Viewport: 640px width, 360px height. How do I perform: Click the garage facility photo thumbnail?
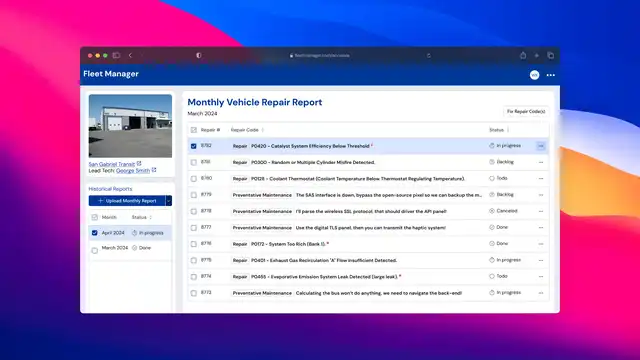point(130,126)
